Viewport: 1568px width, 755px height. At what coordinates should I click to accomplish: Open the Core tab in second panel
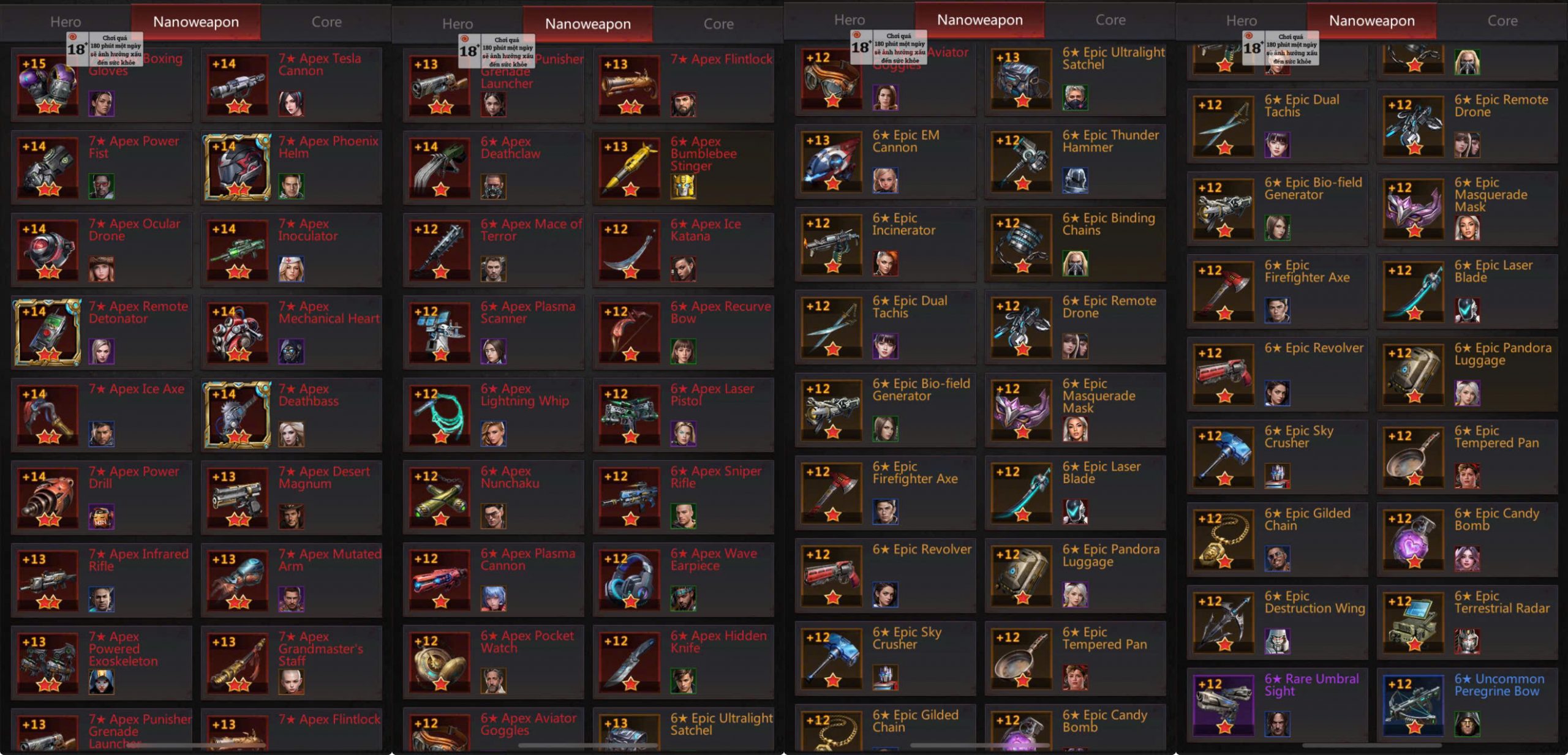click(718, 24)
